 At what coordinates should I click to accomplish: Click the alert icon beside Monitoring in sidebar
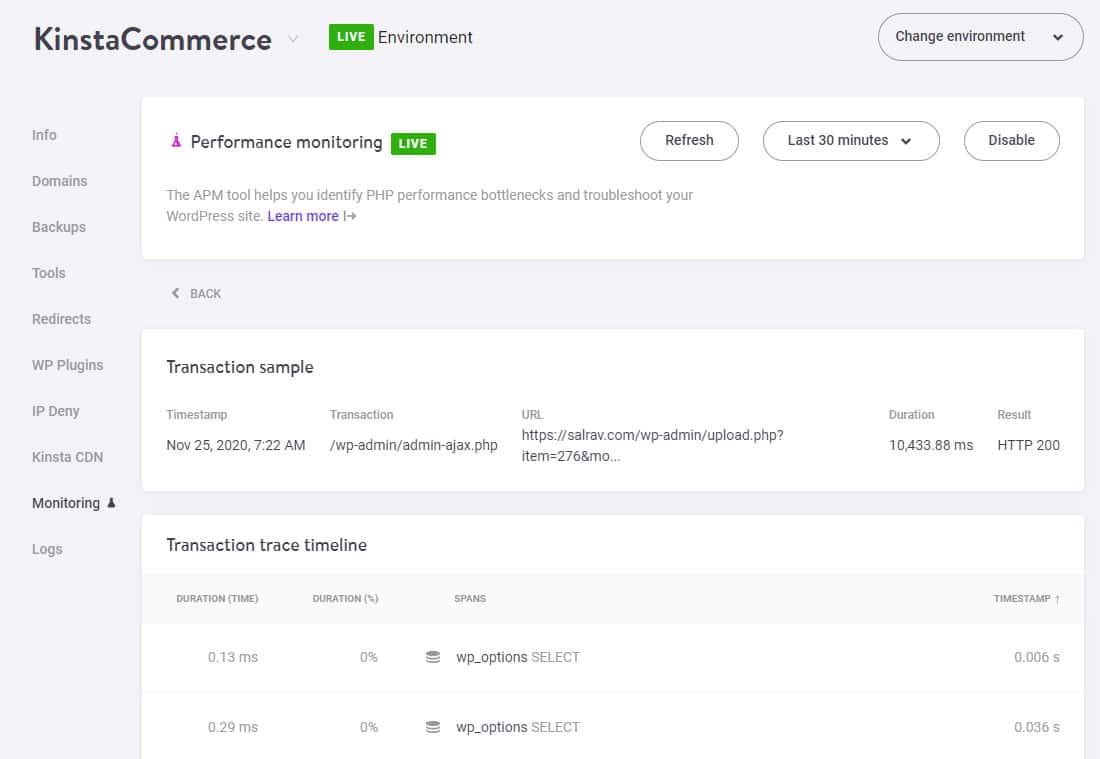pyautogui.click(x=110, y=503)
